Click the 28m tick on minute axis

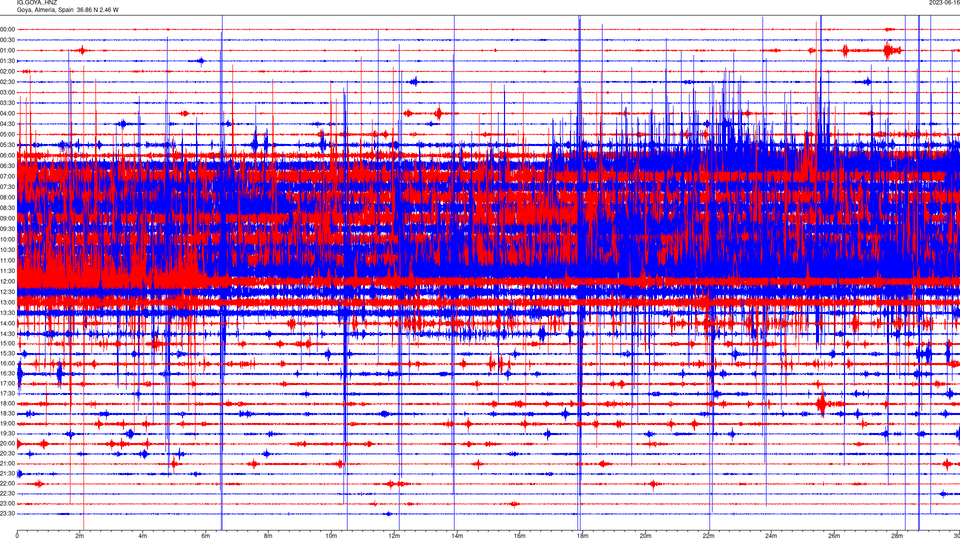(897, 536)
